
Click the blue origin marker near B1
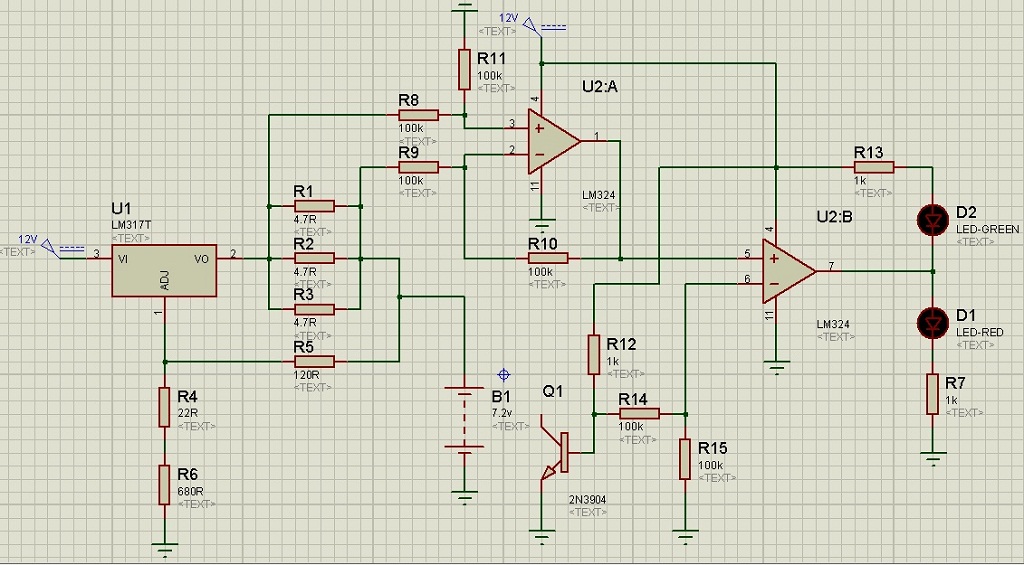504,375
